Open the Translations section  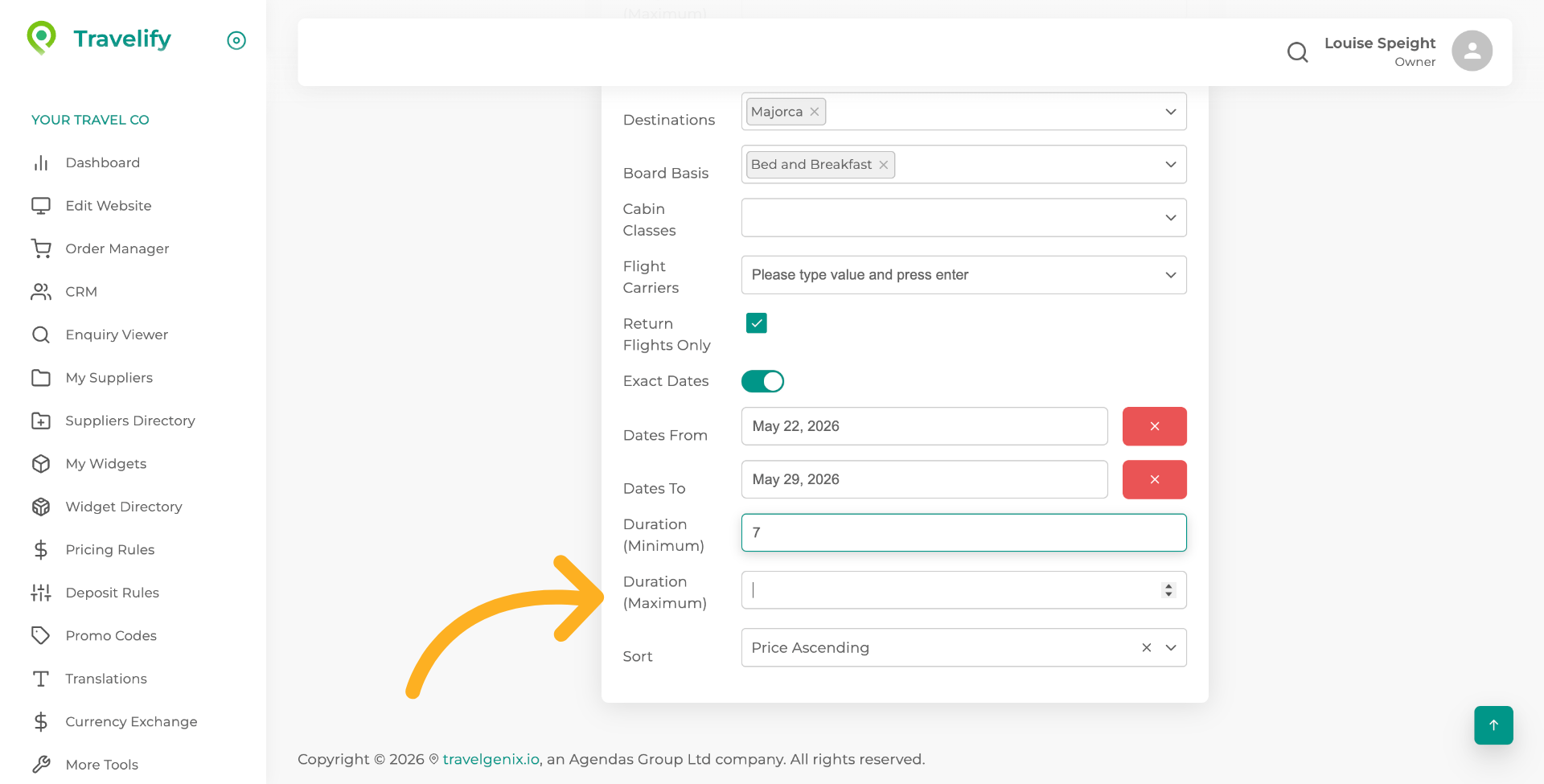click(x=105, y=678)
